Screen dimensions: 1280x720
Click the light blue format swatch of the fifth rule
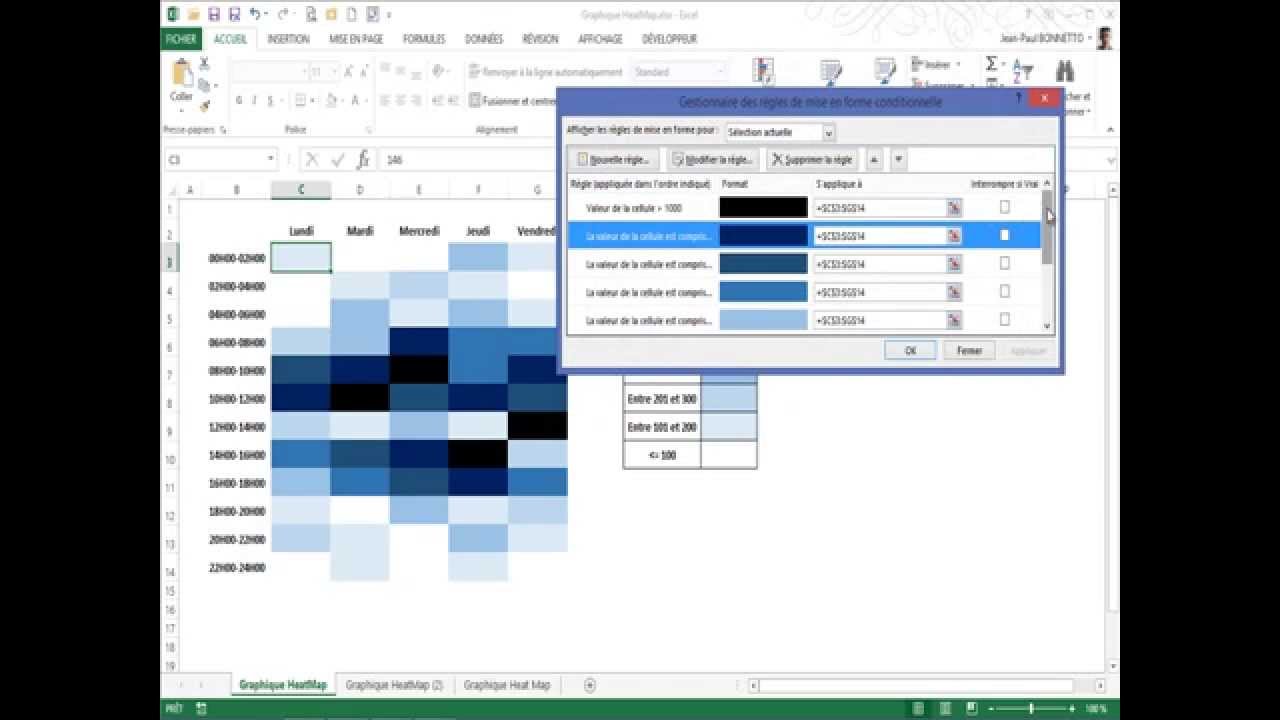[763, 320]
